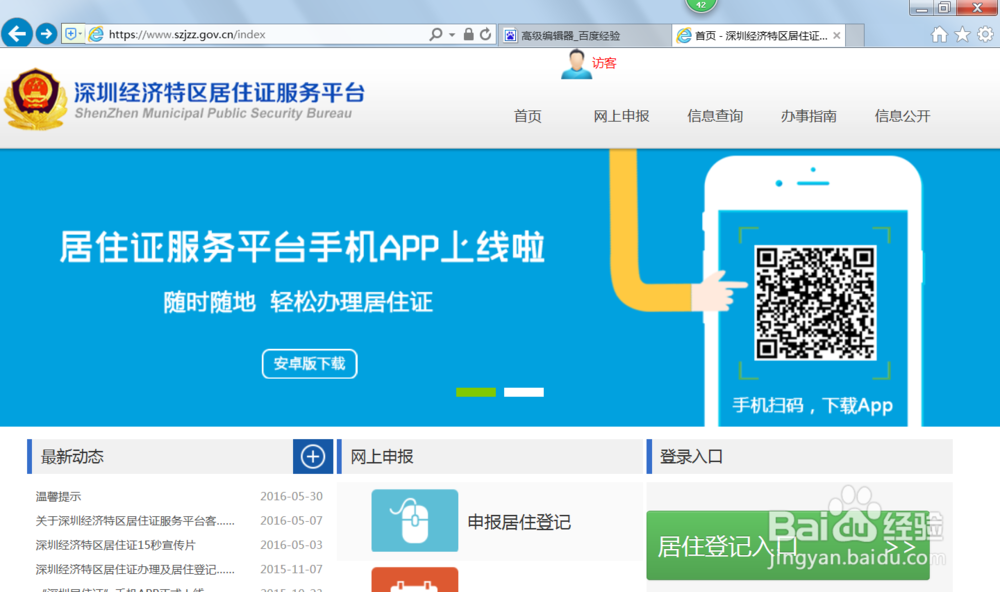The image size is (1000, 592).
Task: Close the 首页 - 深圳经济特区居住证 tab
Action: click(x=837, y=36)
